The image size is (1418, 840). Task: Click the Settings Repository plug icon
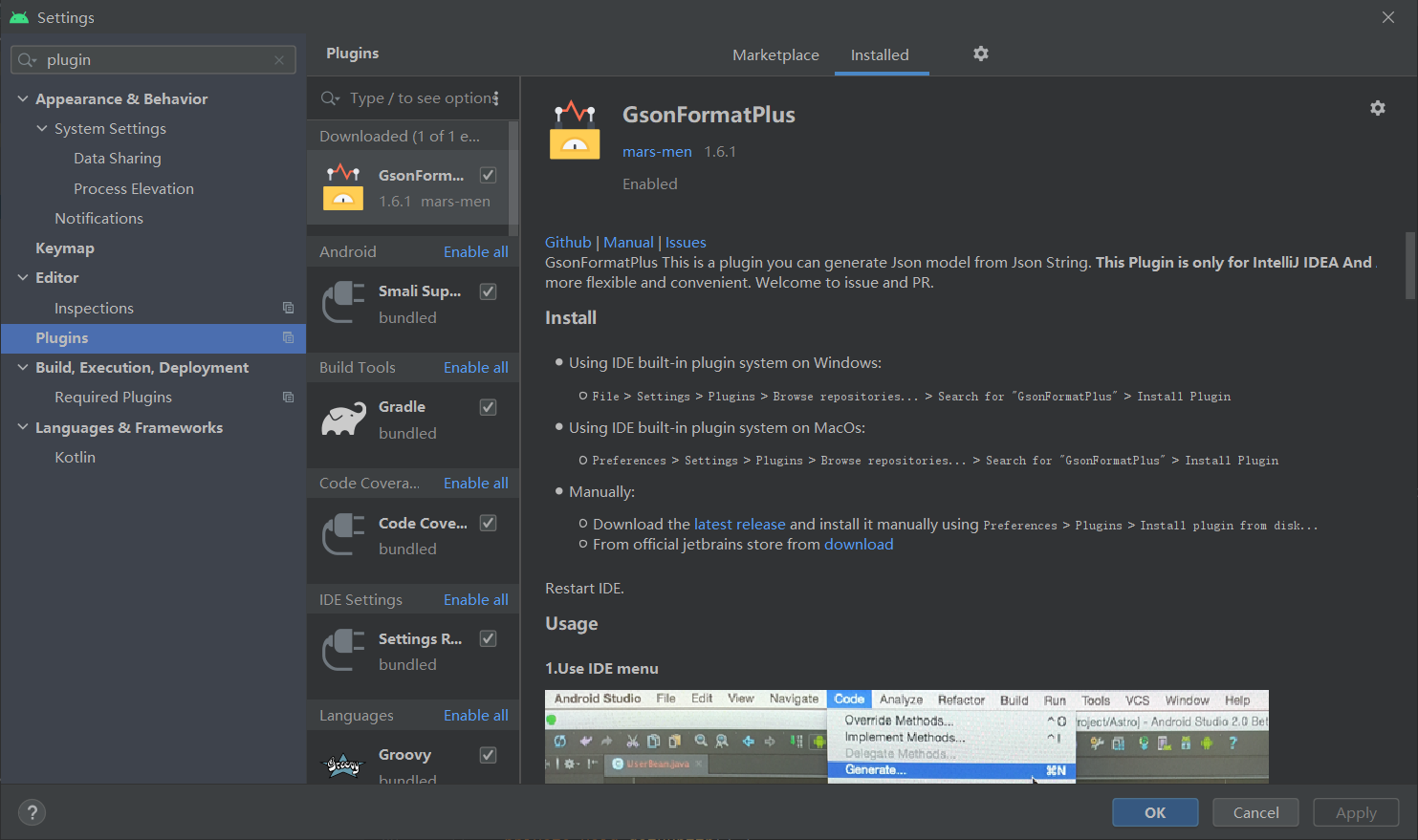click(x=343, y=651)
